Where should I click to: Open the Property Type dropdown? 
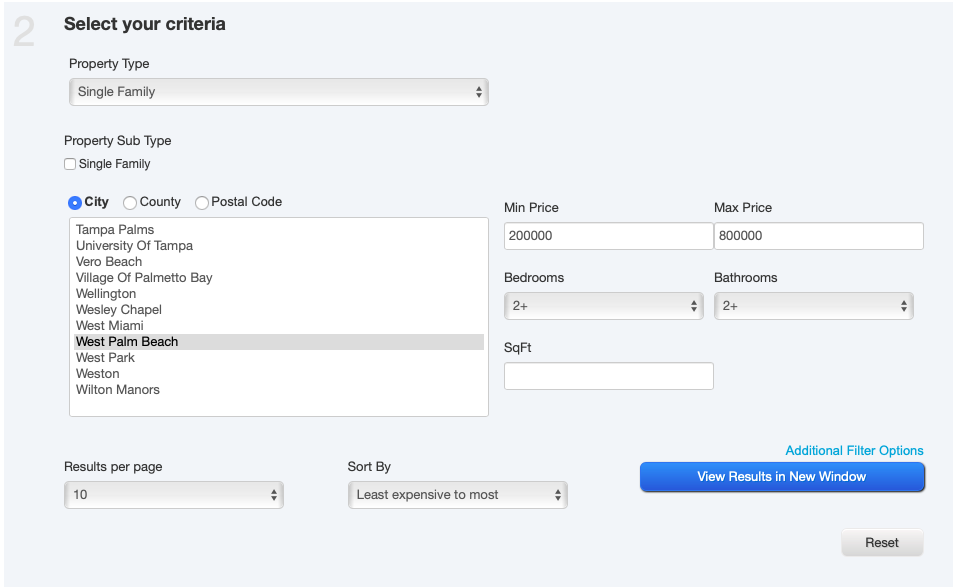pos(278,91)
